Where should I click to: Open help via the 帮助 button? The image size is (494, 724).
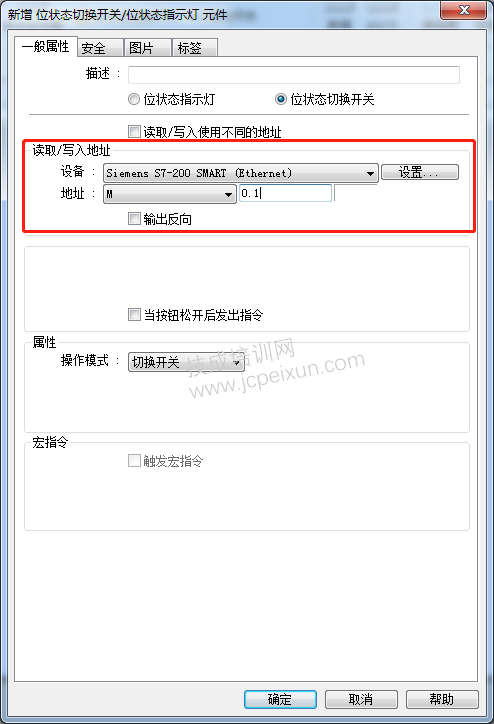tap(442, 699)
